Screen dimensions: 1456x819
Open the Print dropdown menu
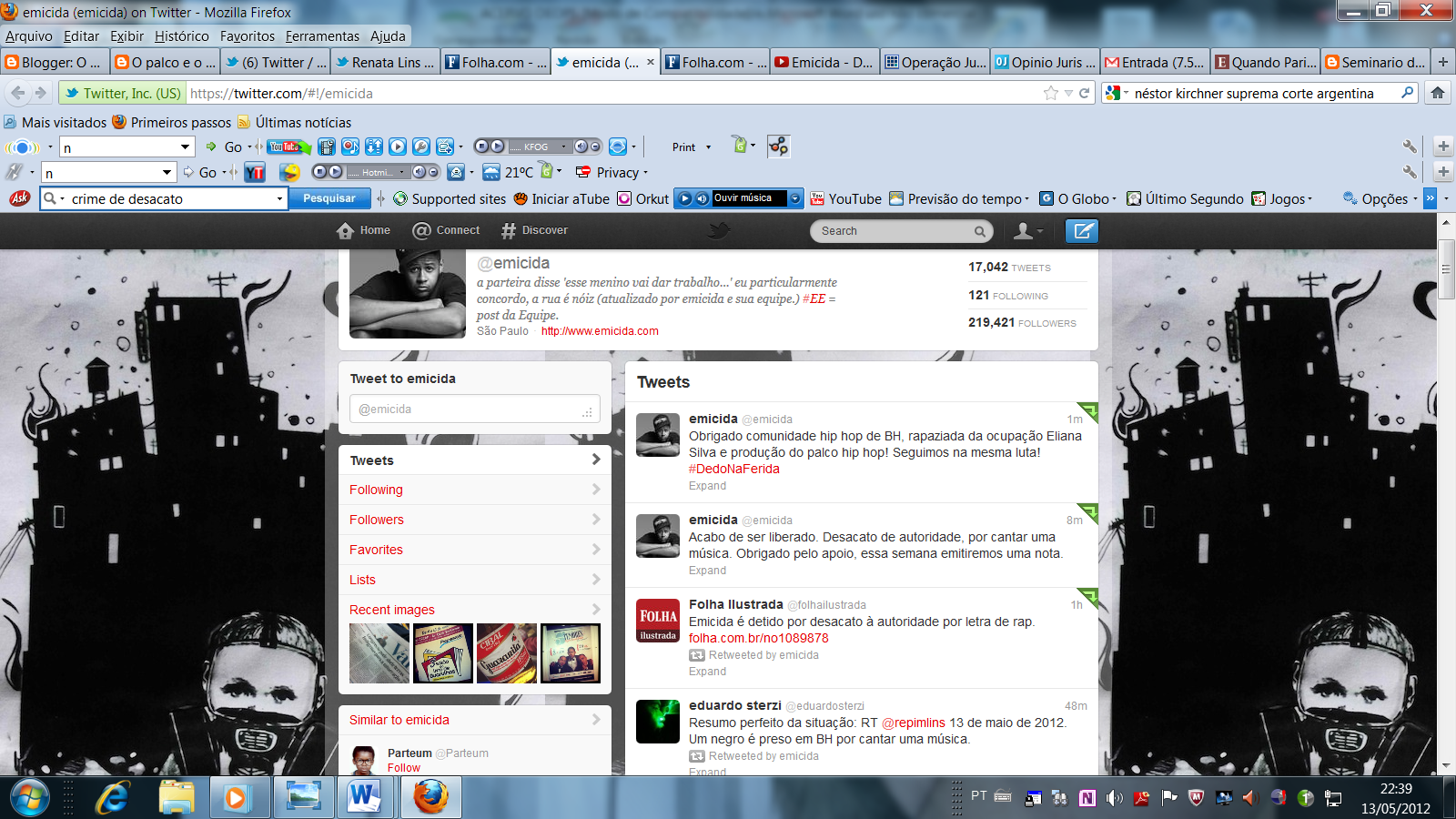click(x=708, y=147)
